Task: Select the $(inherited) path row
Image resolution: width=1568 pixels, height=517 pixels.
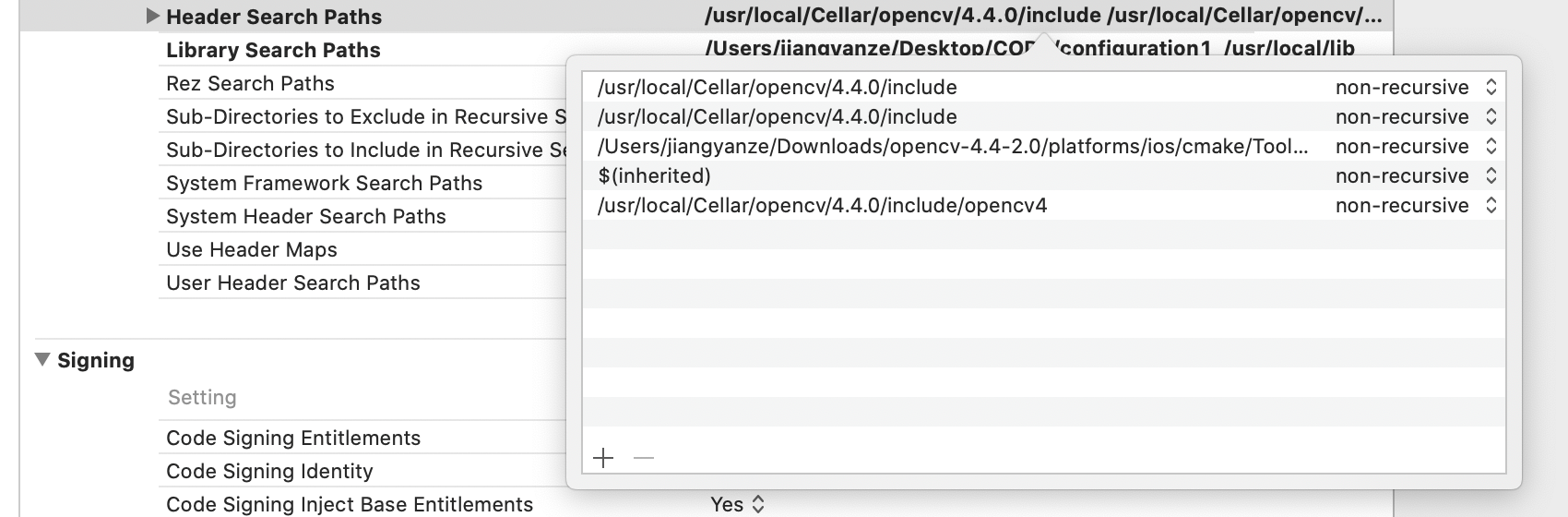Action: click(x=1044, y=175)
